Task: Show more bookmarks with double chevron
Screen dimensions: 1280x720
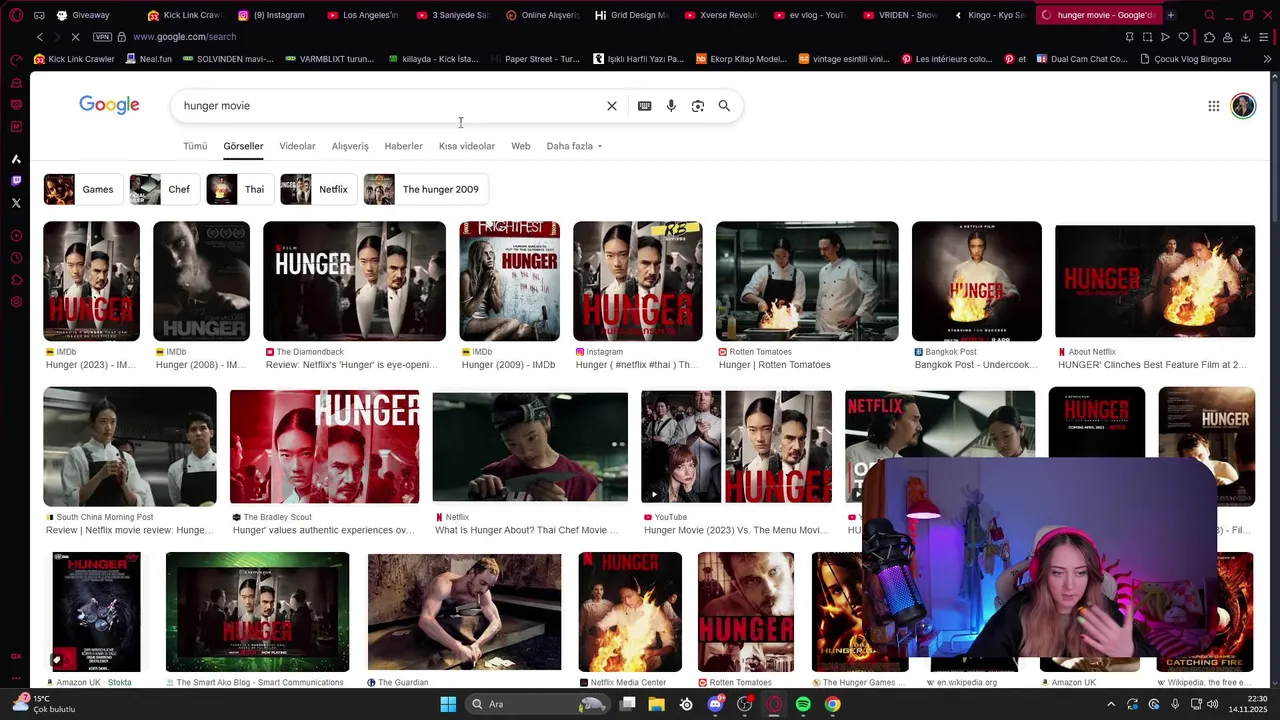Action: pyautogui.click(x=1267, y=59)
